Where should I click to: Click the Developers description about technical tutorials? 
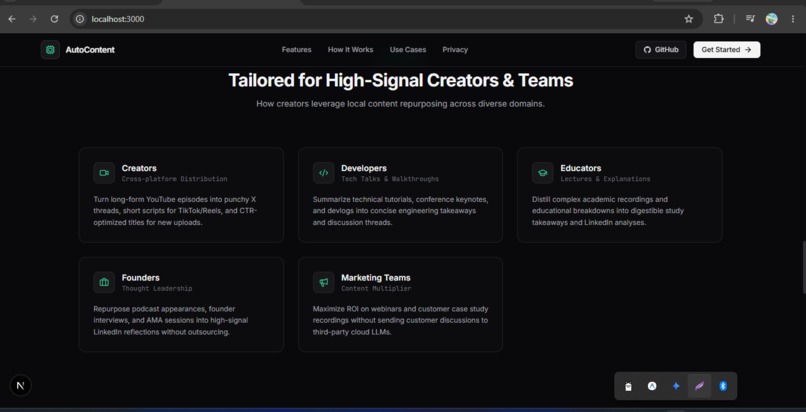400,211
